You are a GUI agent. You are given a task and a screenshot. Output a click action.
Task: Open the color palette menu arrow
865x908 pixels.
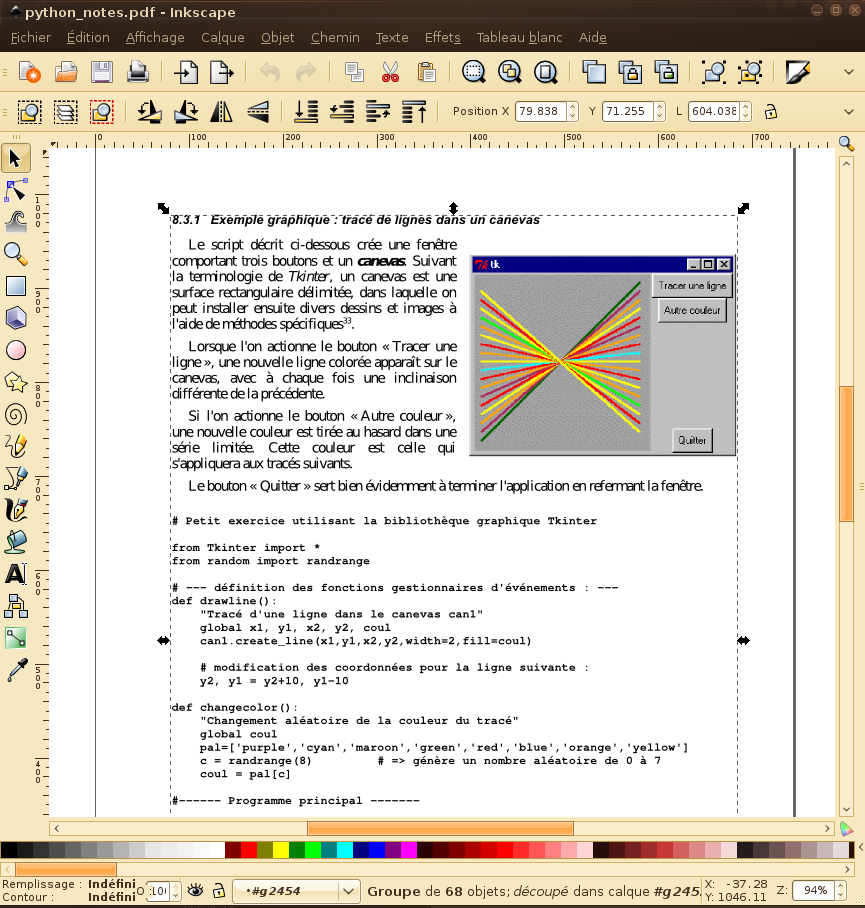pos(860,848)
